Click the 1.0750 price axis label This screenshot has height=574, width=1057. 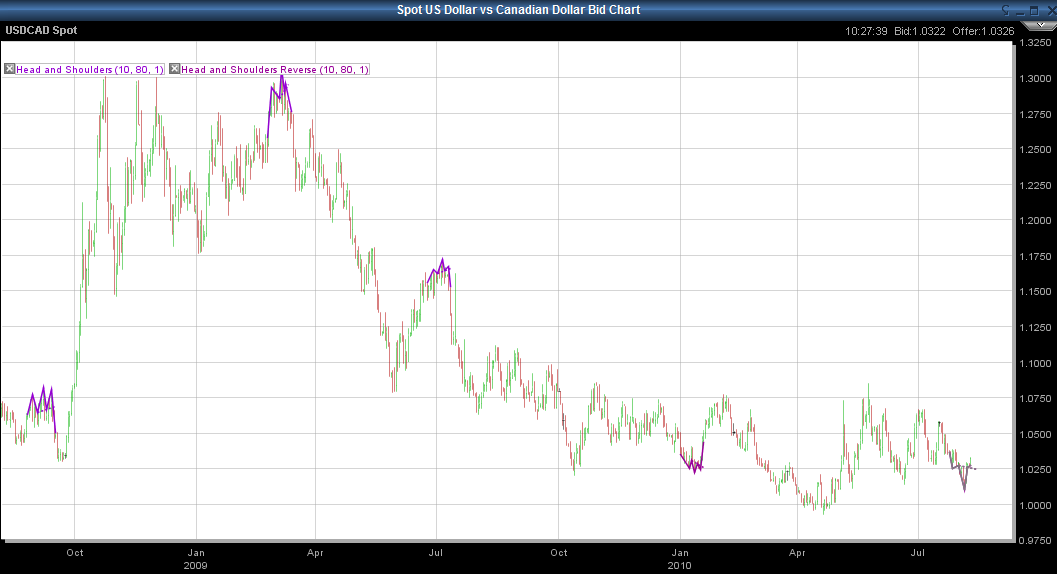[1035, 399]
